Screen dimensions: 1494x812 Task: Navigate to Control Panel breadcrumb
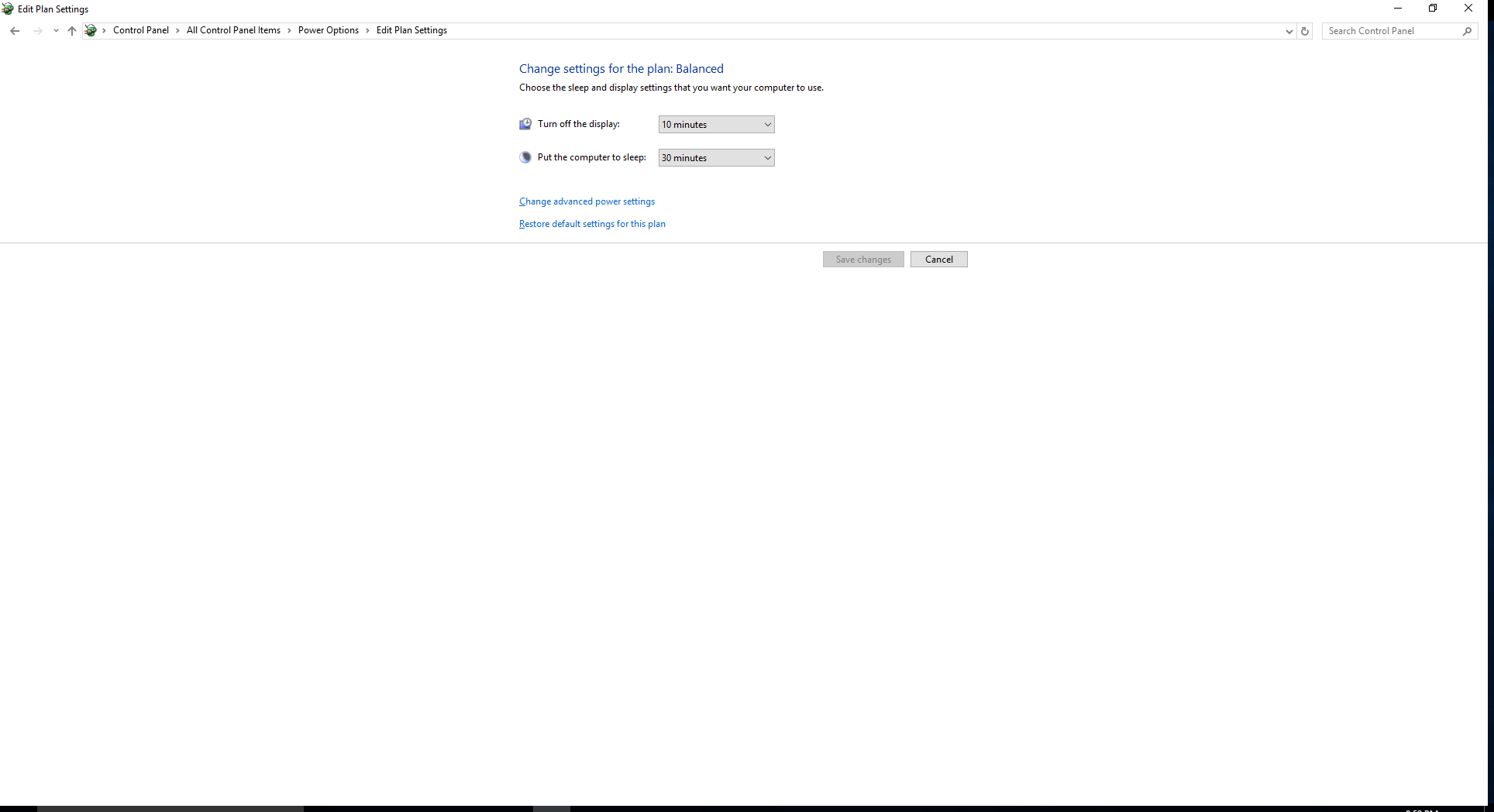pos(140,30)
